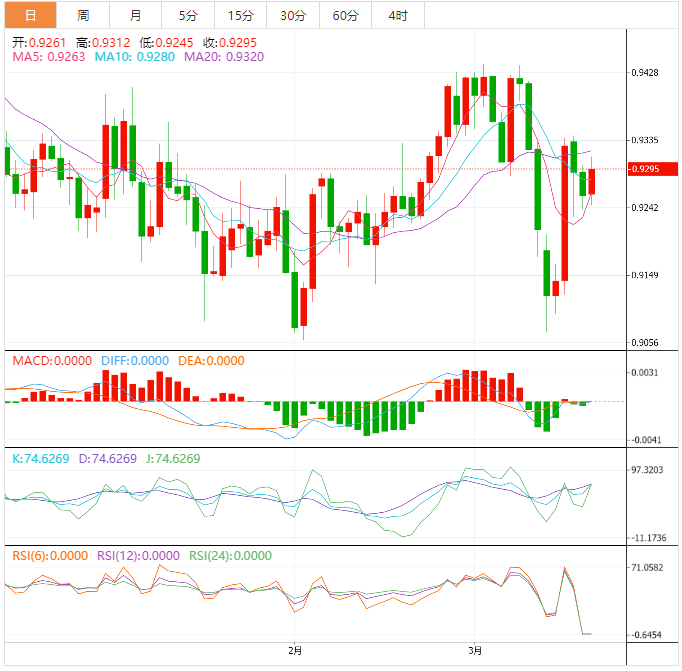Click the MA10 value label
The image size is (682, 671).
click(x=135, y=57)
